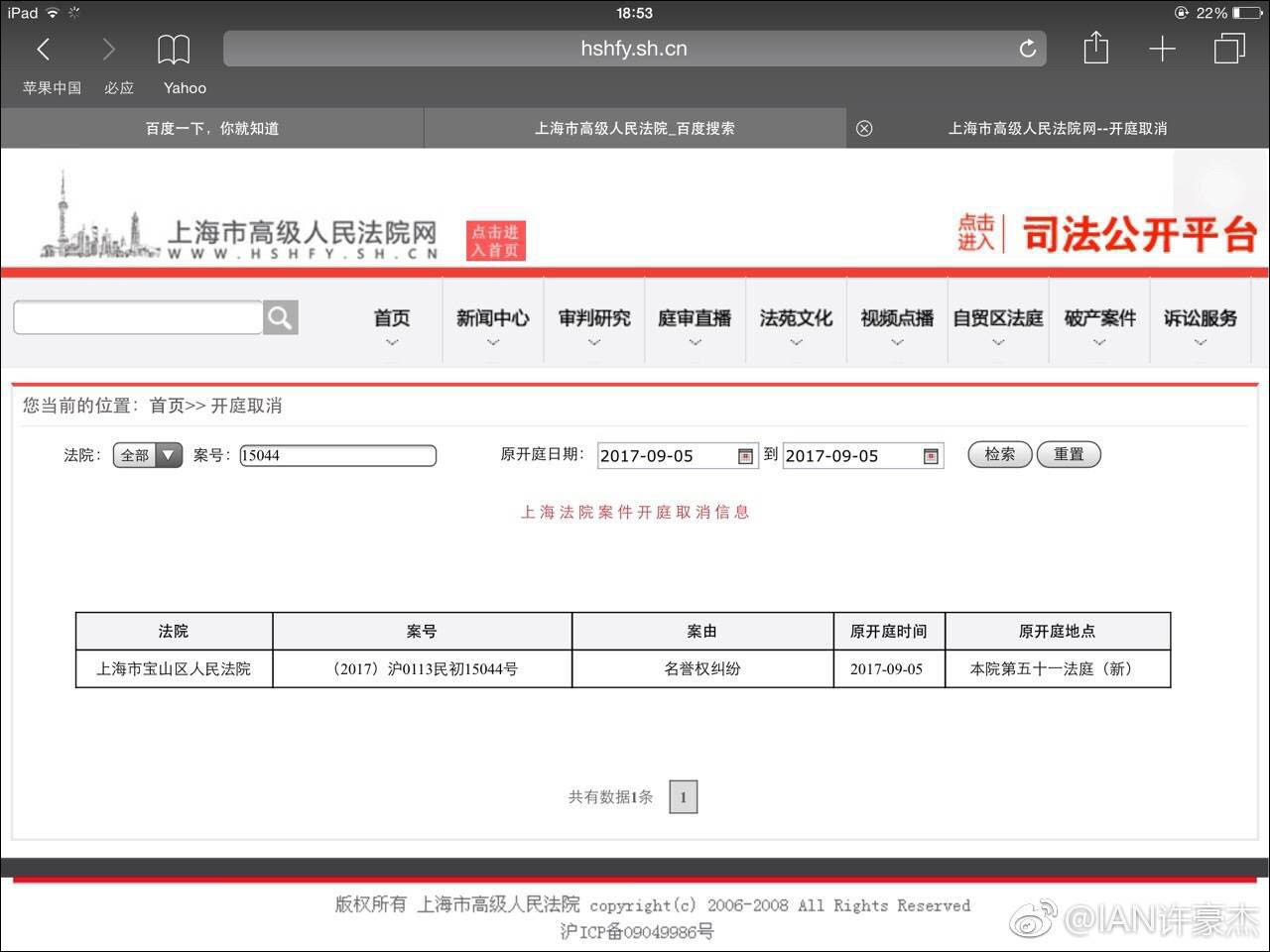1270x952 pixels.
Task: Open a new tab with the plus icon
Action: [x=1162, y=48]
